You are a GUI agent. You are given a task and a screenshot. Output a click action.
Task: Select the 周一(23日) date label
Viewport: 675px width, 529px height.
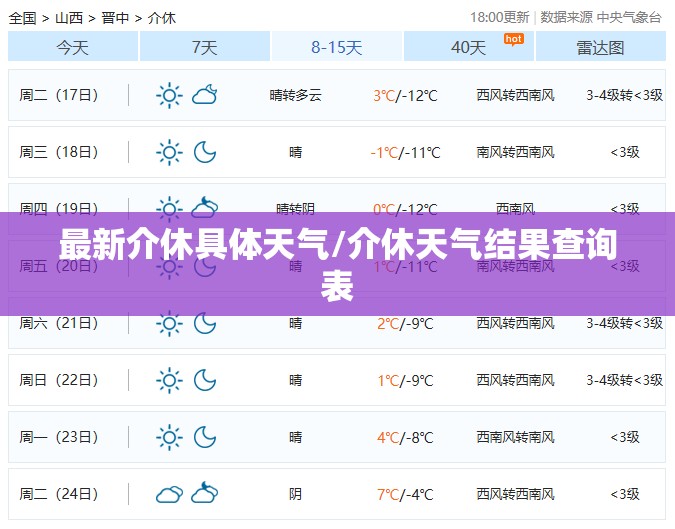[59, 438]
